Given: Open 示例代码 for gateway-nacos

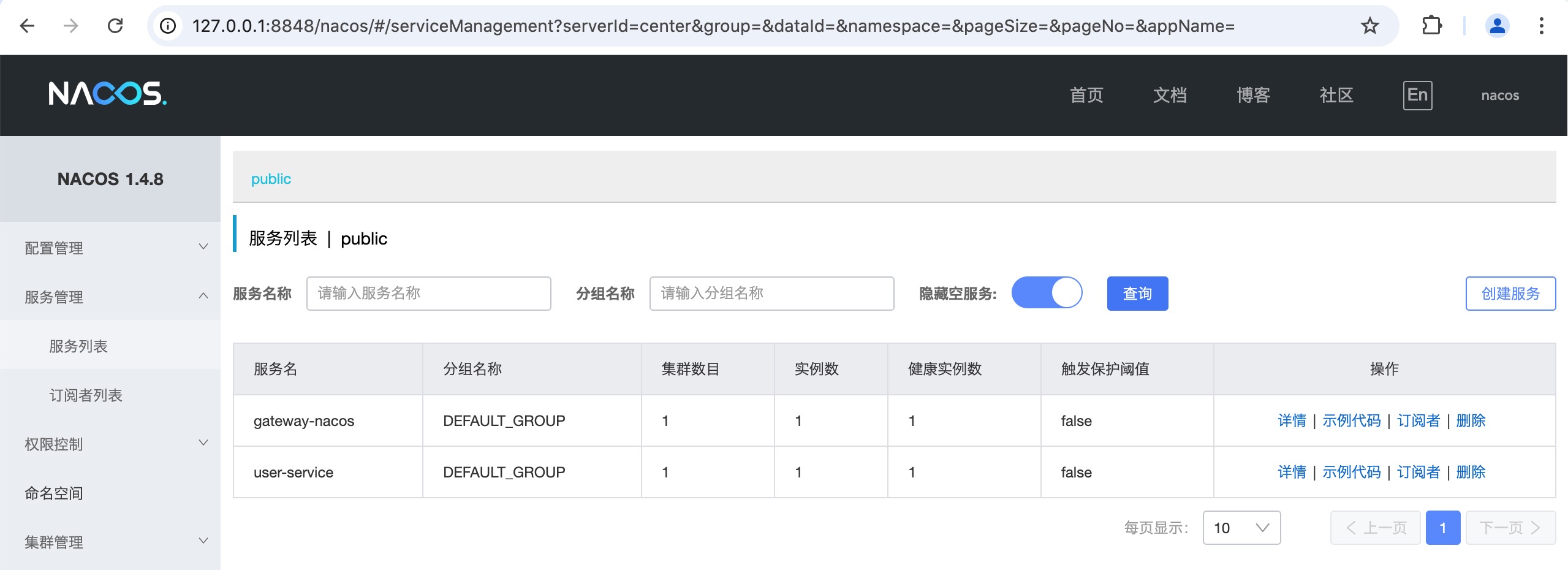Looking at the screenshot, I should (1351, 420).
